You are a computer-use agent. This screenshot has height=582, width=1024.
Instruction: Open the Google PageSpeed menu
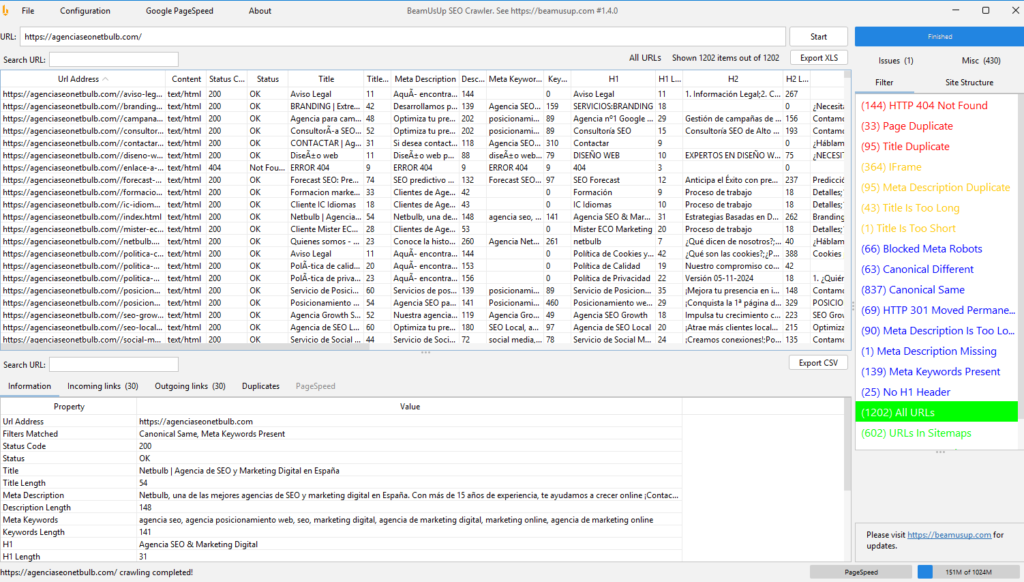[x=180, y=11]
